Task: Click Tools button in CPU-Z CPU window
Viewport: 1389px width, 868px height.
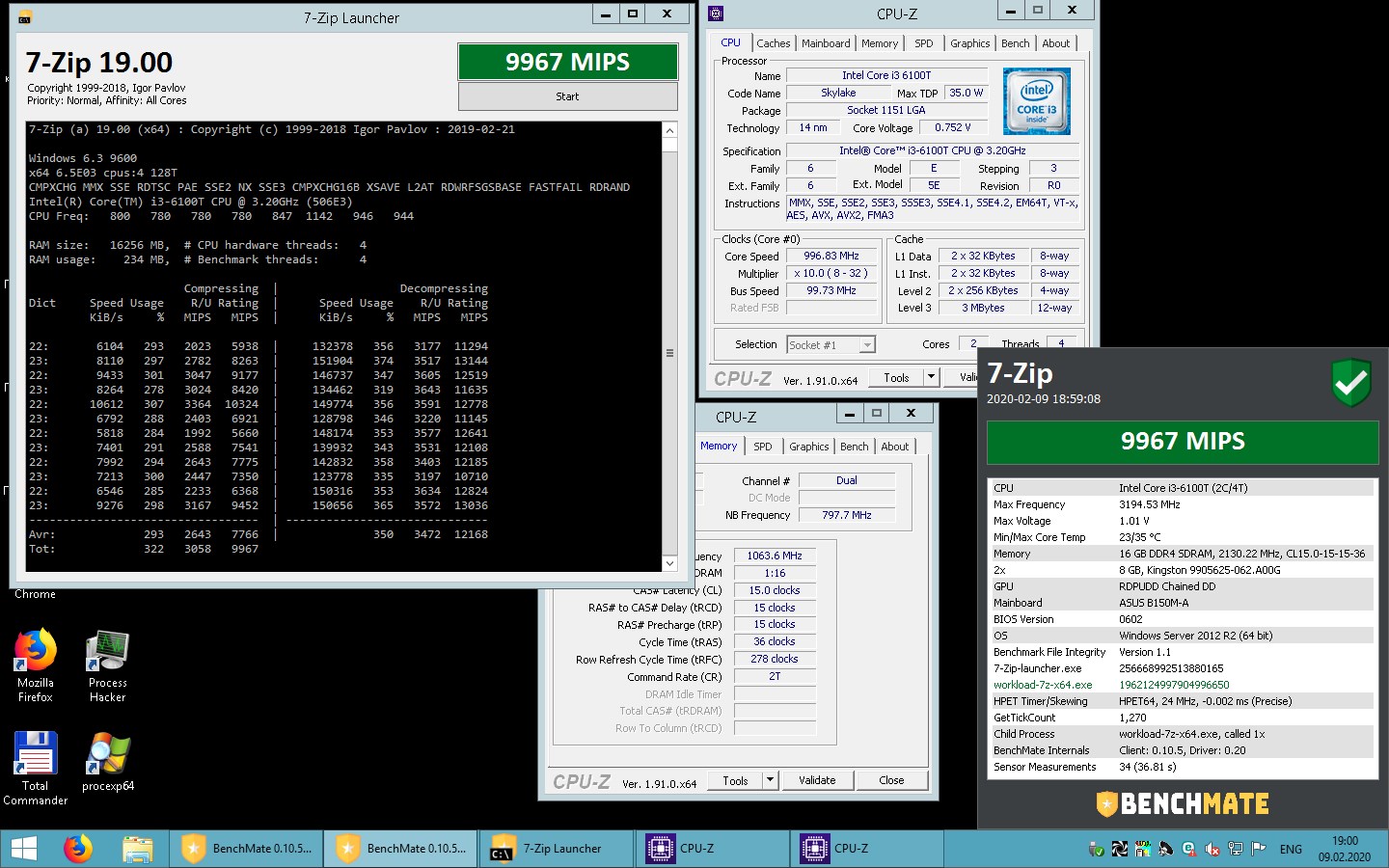Action: point(897,377)
